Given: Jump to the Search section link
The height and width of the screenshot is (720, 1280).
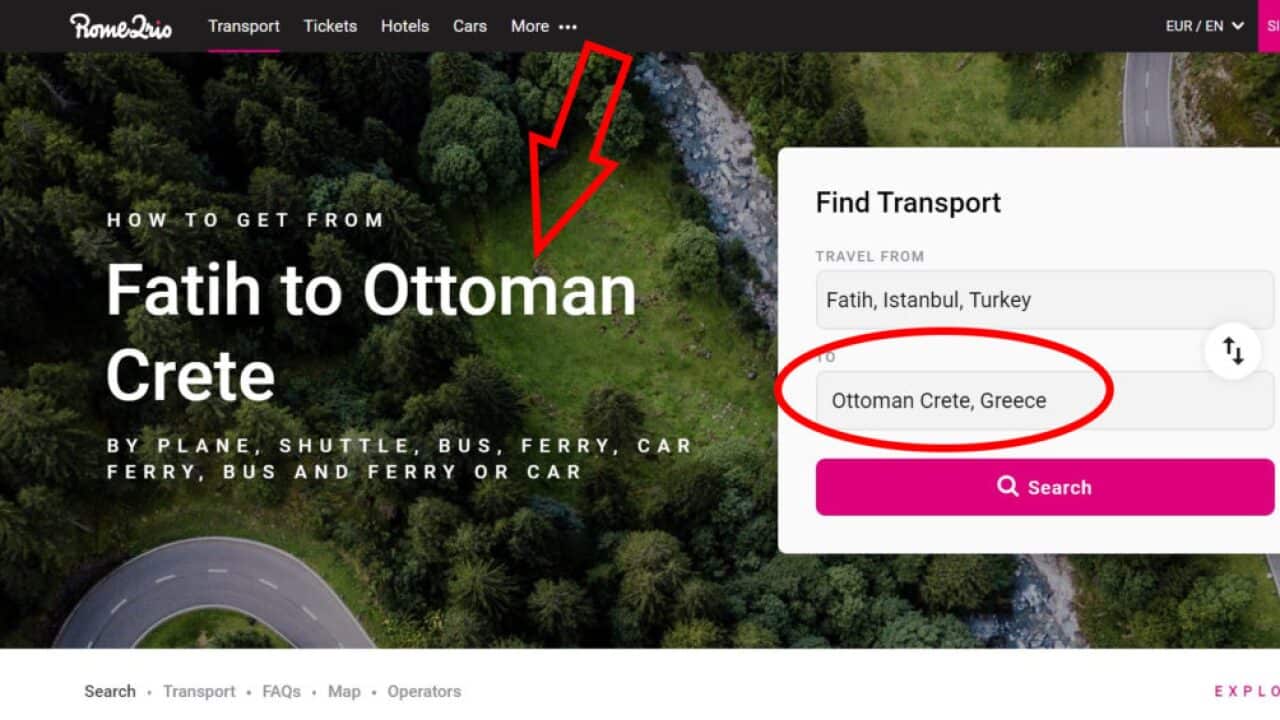Looking at the screenshot, I should coord(110,691).
